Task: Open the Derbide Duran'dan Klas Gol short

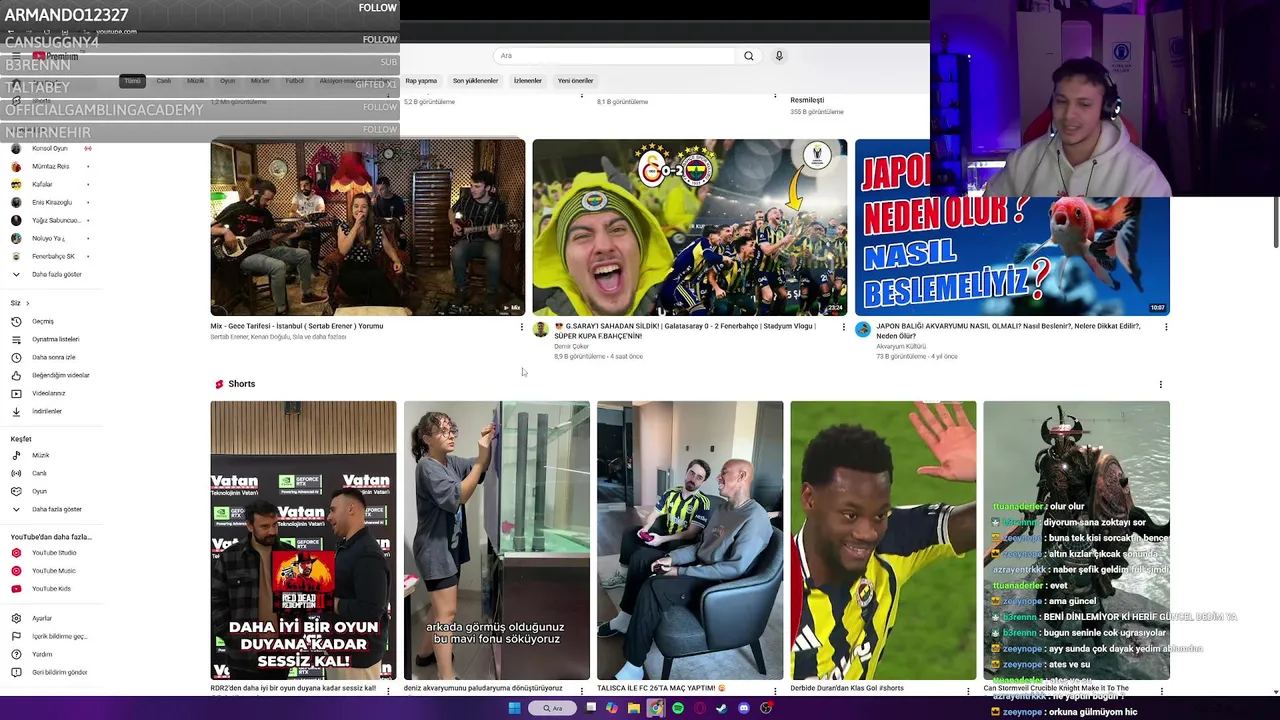Action: (883, 540)
